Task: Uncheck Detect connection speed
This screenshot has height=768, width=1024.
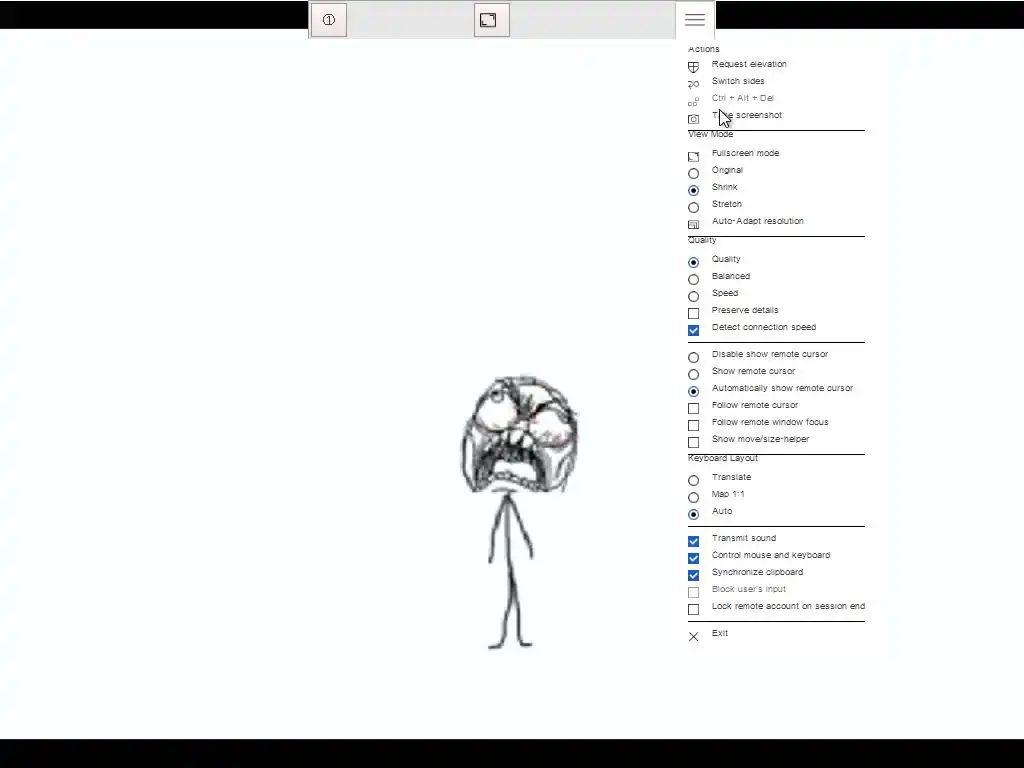Action: click(694, 330)
